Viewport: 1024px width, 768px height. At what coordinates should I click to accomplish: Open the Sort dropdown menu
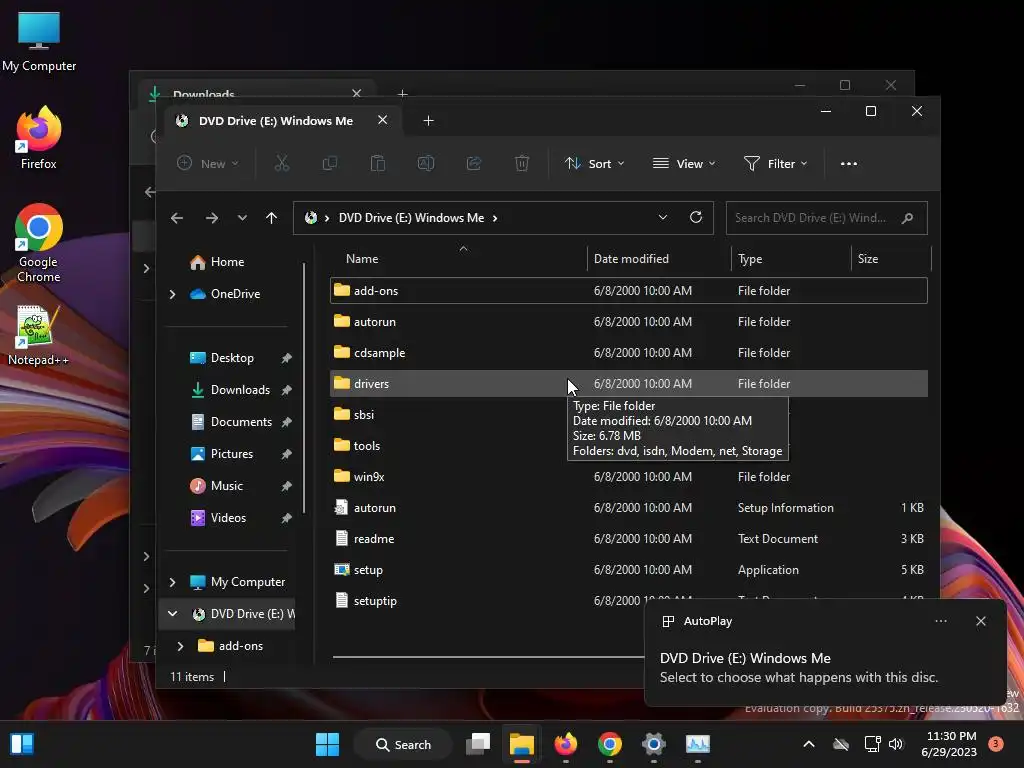point(594,163)
